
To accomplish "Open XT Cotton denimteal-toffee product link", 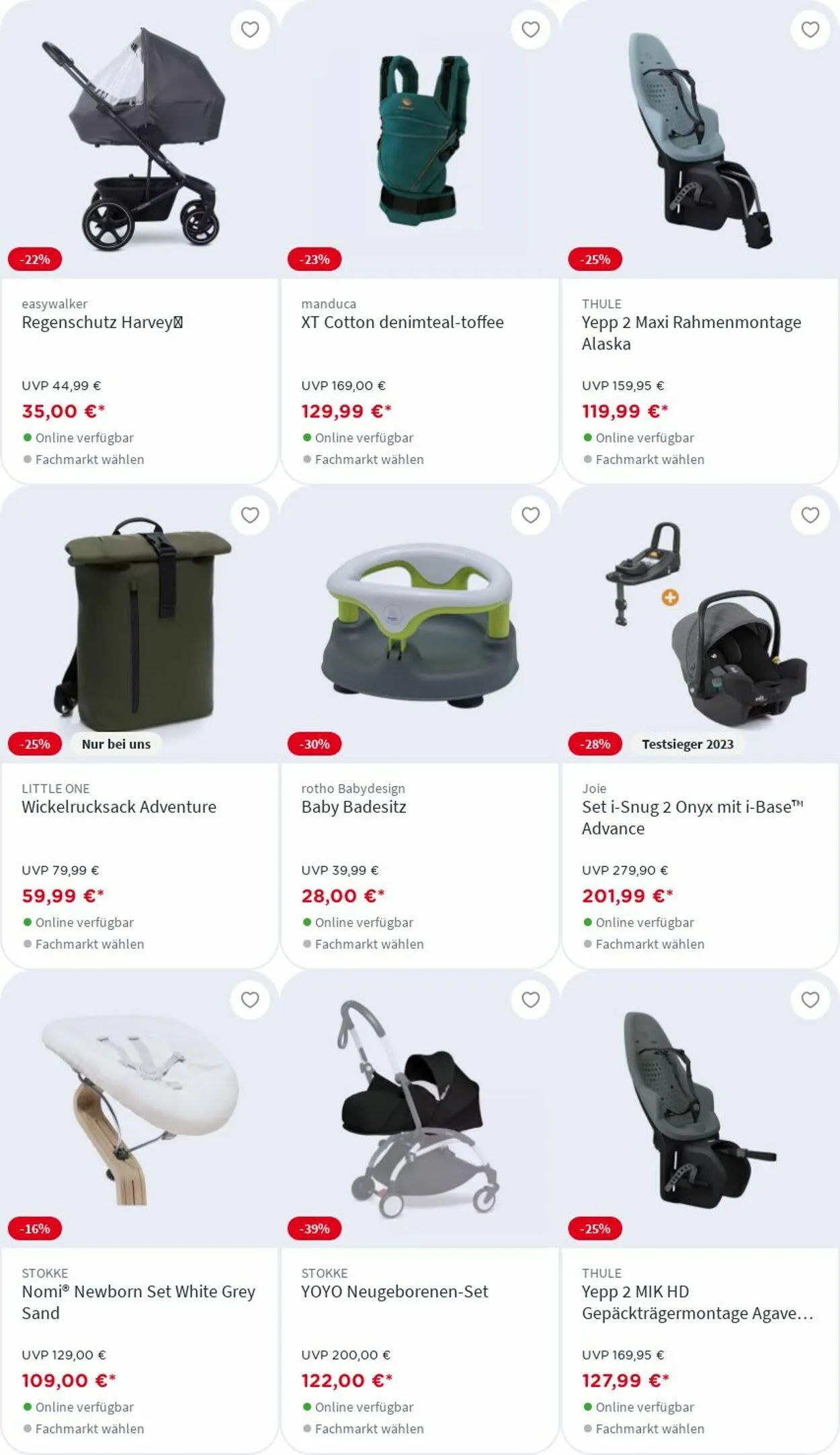I will (x=402, y=322).
